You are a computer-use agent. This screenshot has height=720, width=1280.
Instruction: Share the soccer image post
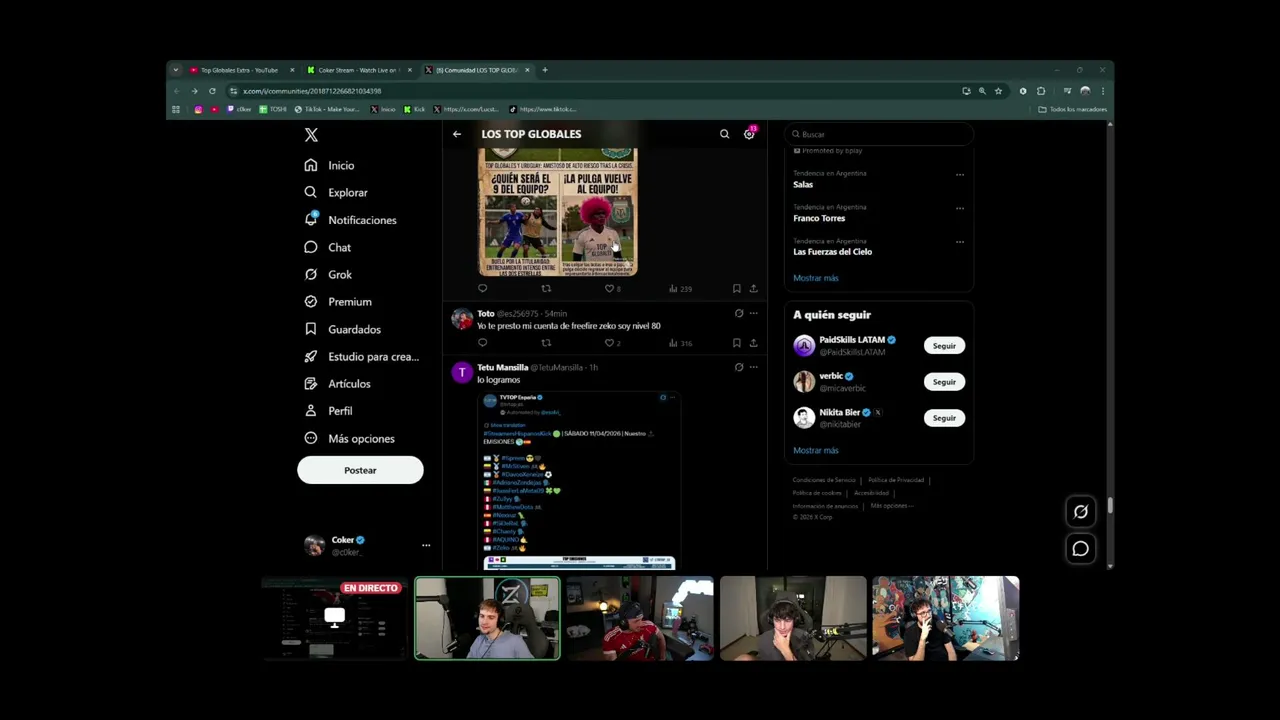click(x=753, y=288)
